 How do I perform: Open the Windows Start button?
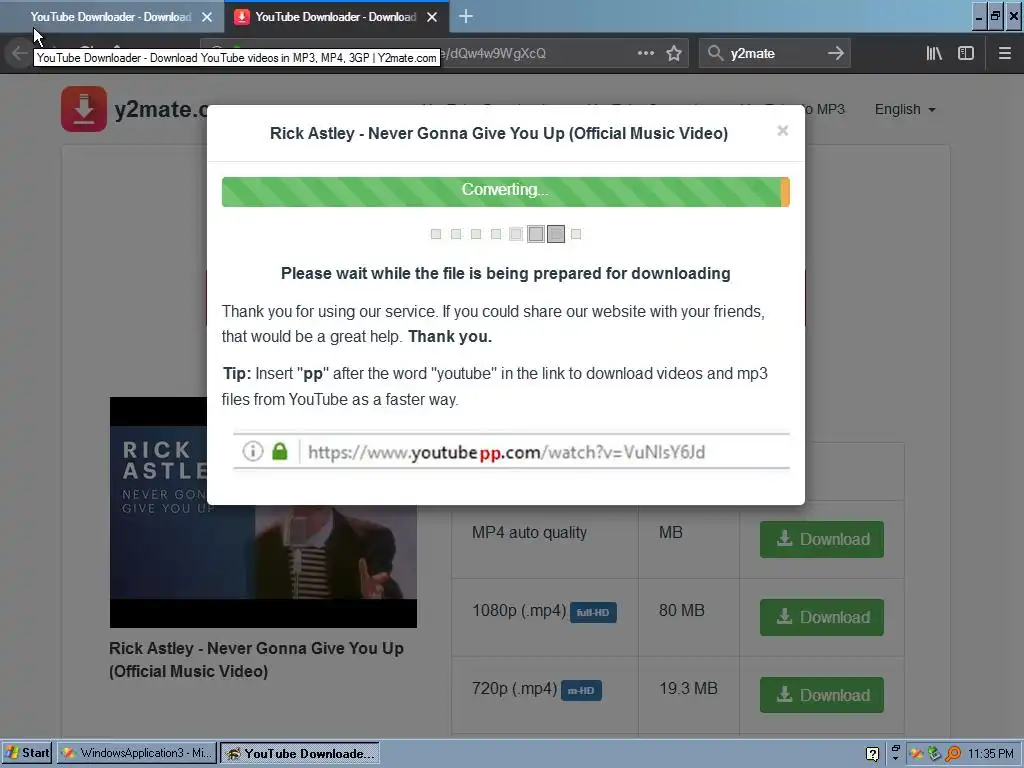pyautogui.click(x=27, y=753)
